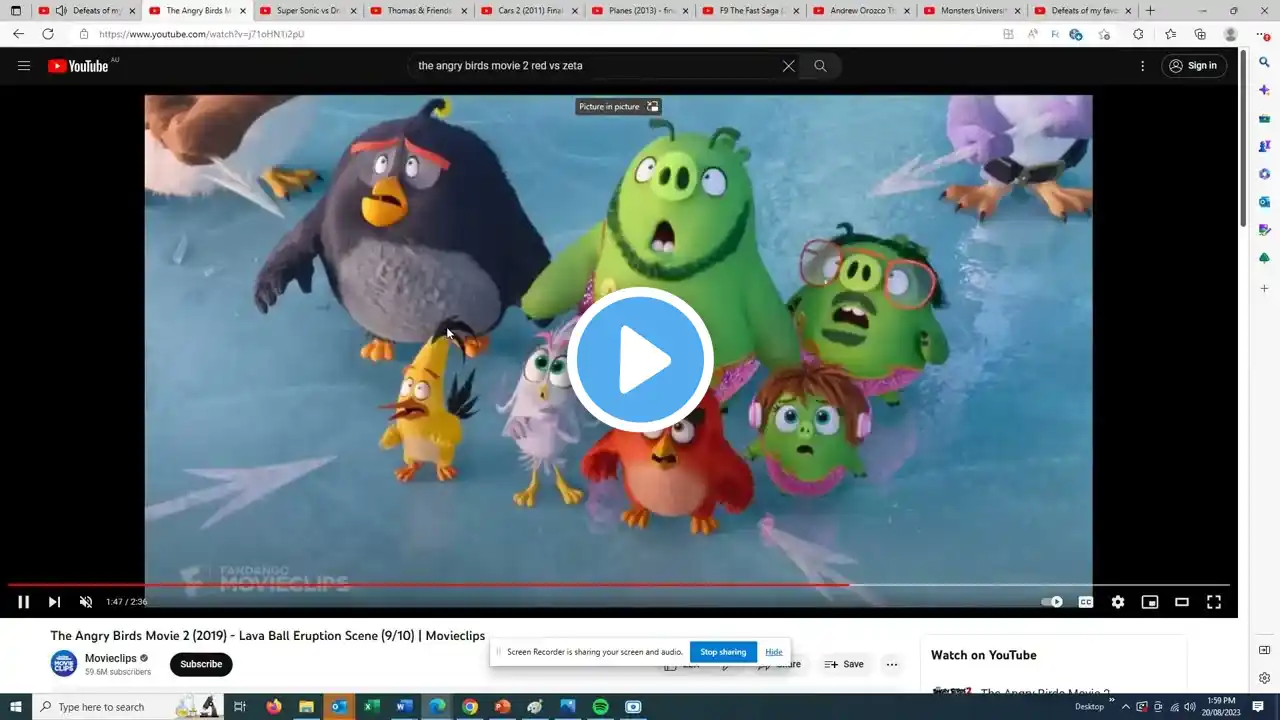Screen dimensions: 1280x720
Task: Launch Word from the taskbar
Action: tap(404, 707)
